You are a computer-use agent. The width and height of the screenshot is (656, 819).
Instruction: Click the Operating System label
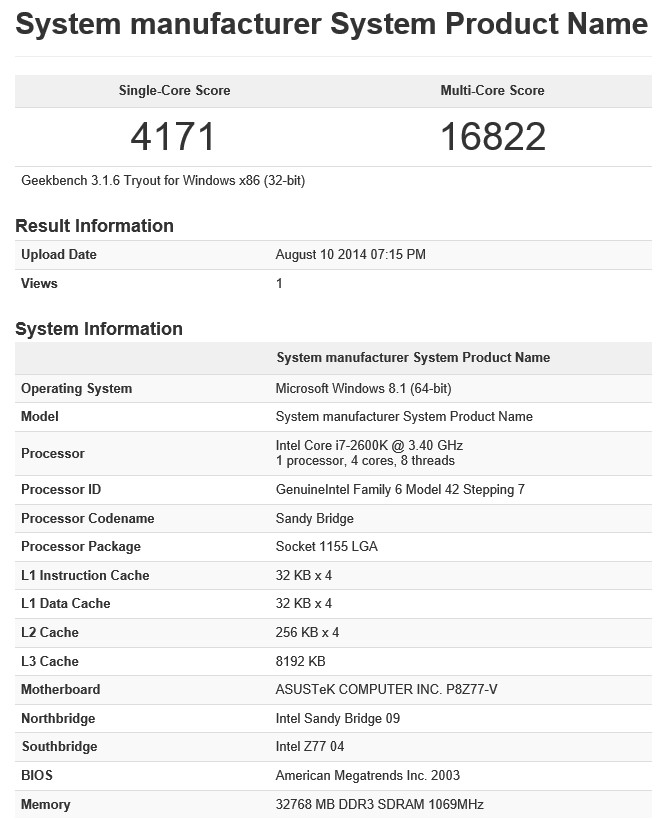(76, 389)
